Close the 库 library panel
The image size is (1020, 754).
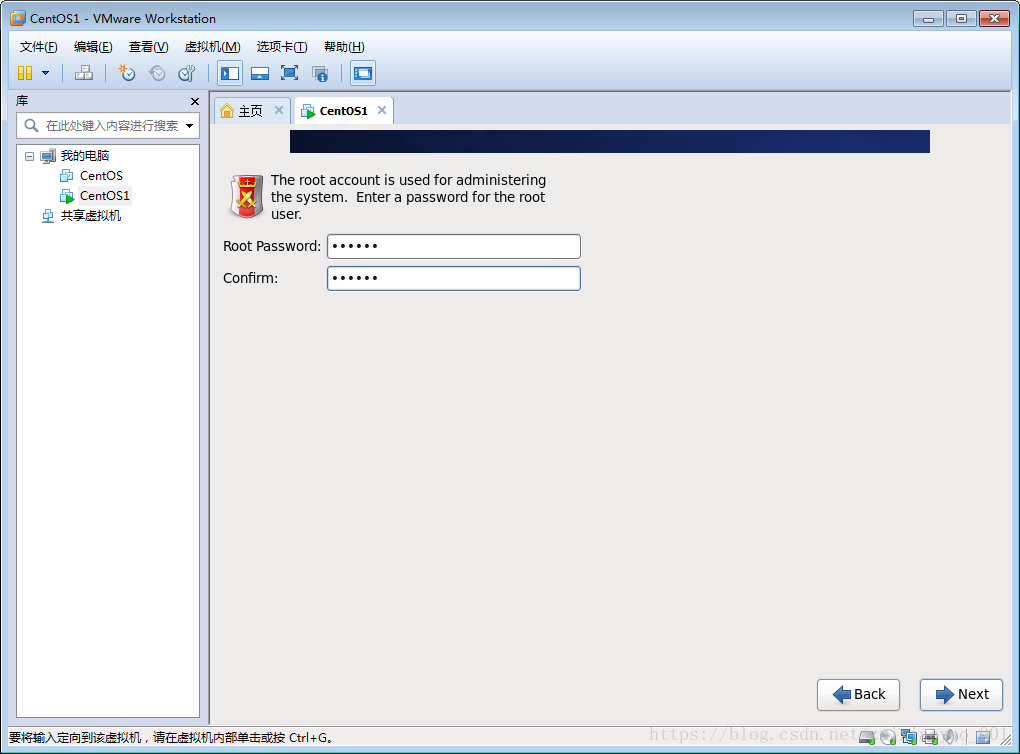(195, 101)
